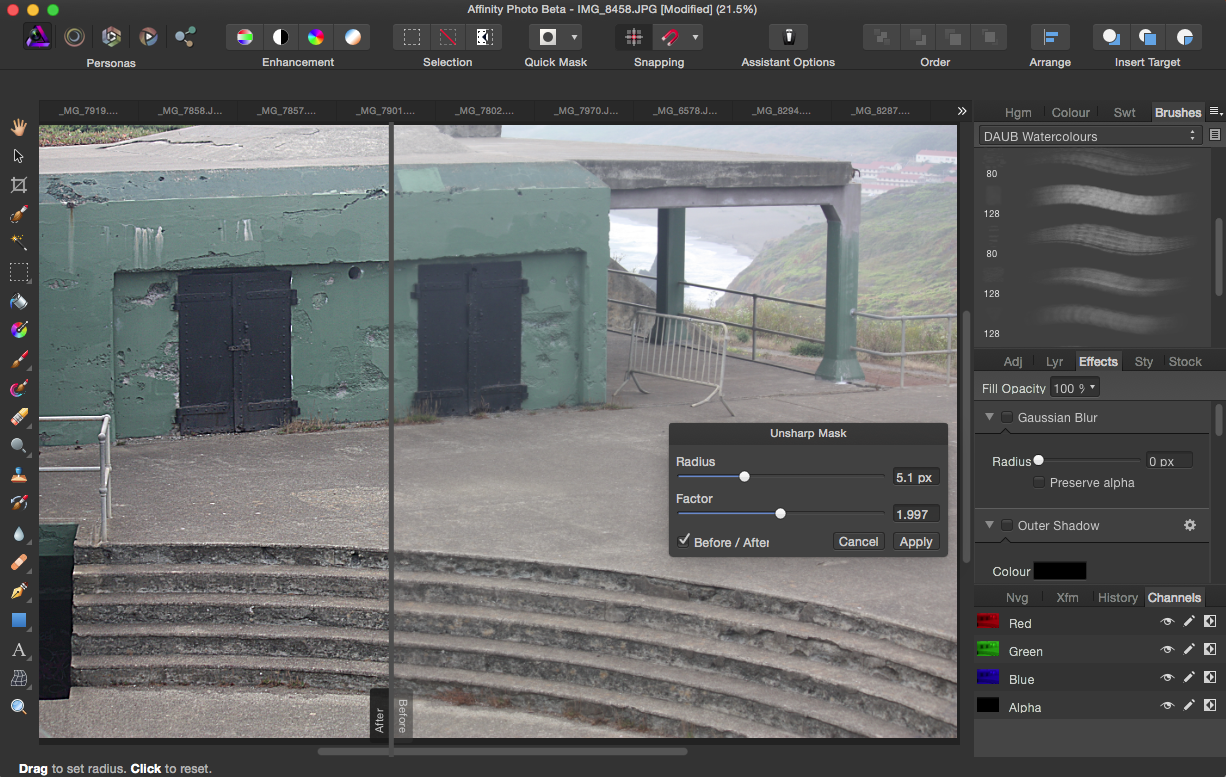1226x777 pixels.
Task: Click the Arrange align icon
Action: tap(1050, 37)
